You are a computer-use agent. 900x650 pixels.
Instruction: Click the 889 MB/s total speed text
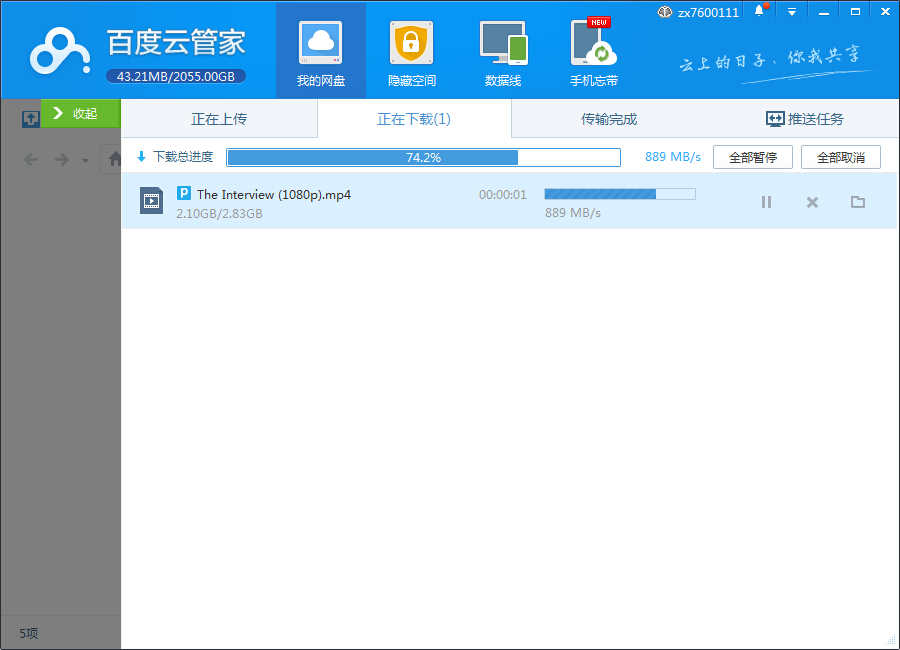coord(673,157)
